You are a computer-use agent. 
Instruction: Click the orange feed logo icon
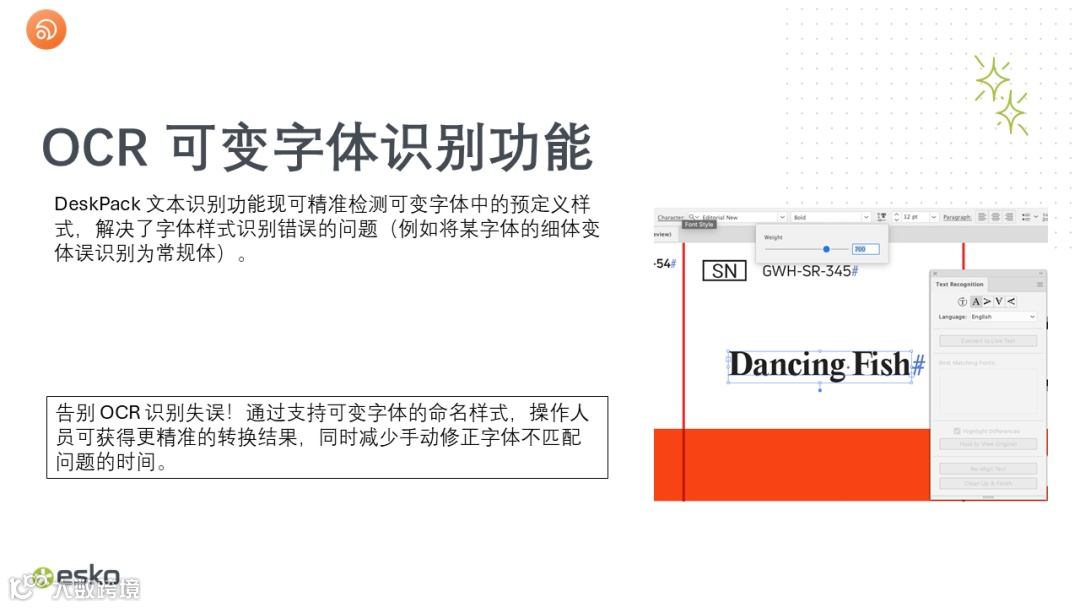click(x=46, y=30)
